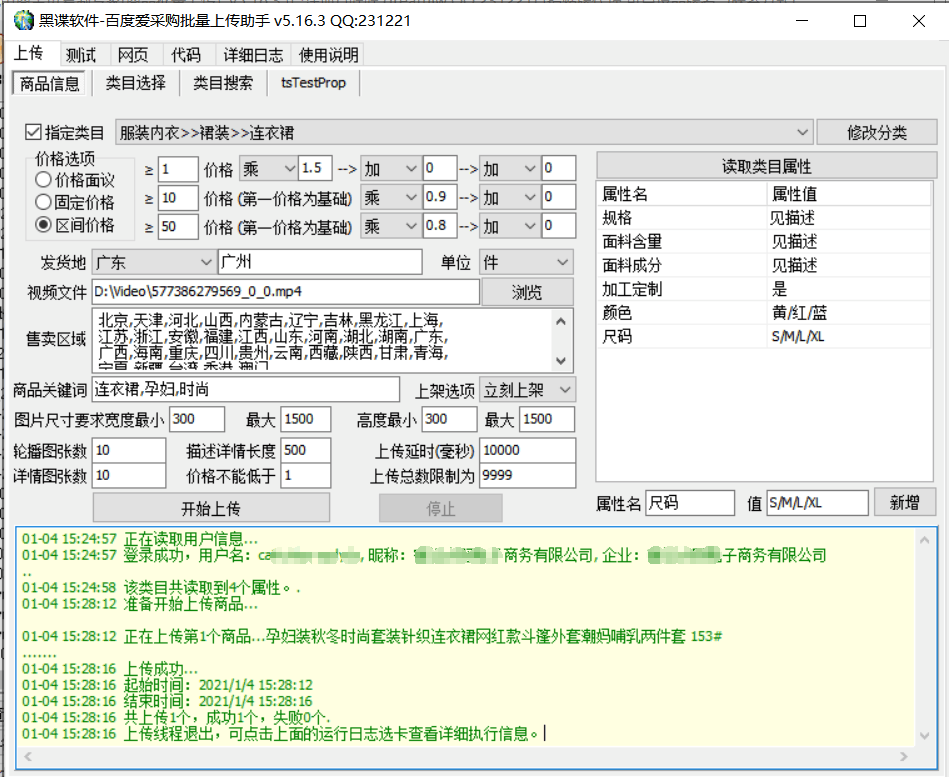Click the 开始上传 button
This screenshot has width=949, height=777.
(211, 508)
